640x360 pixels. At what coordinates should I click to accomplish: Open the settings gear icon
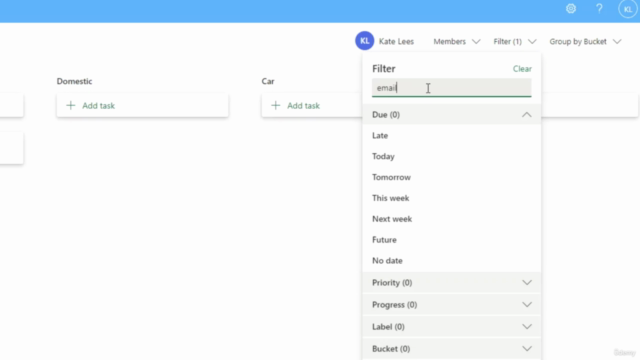tap(571, 9)
